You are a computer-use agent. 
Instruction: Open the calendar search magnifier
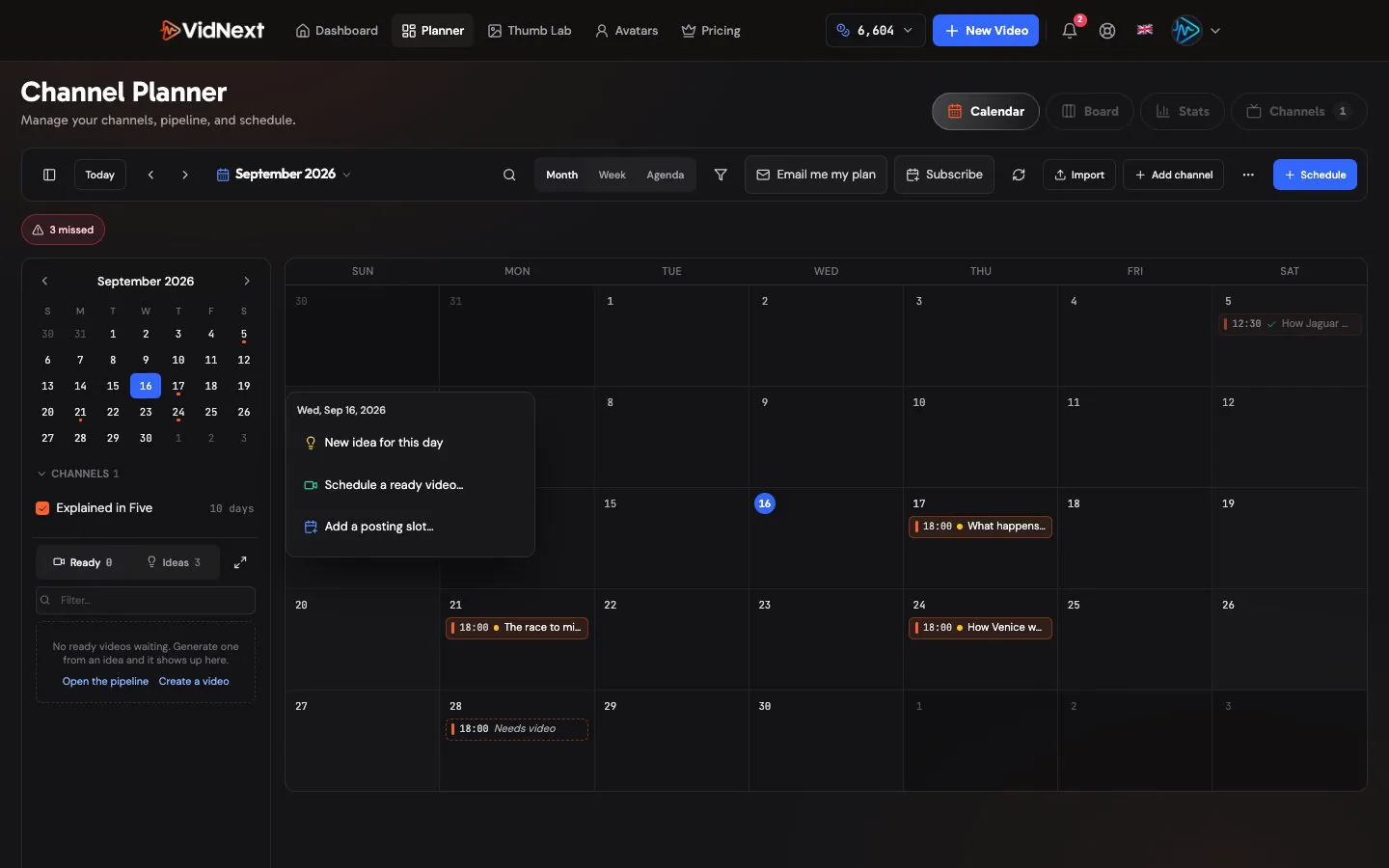pos(509,175)
